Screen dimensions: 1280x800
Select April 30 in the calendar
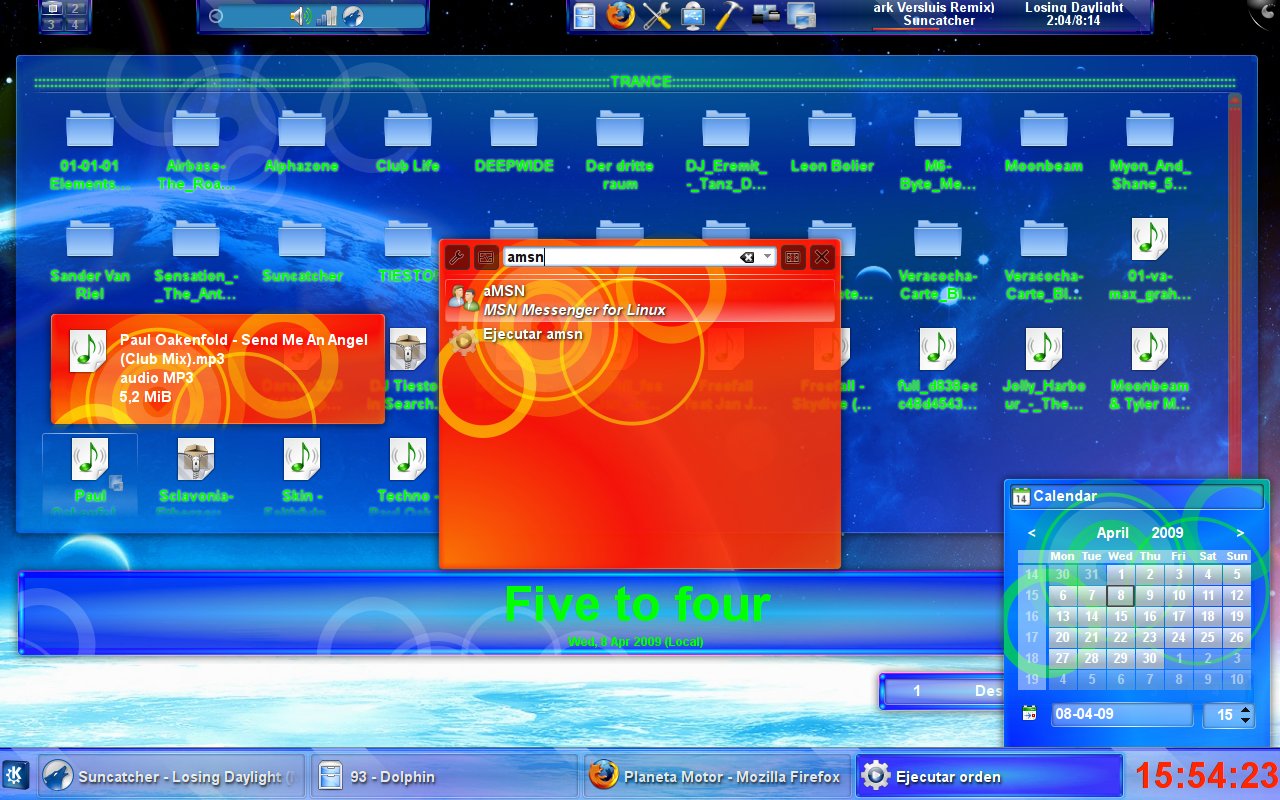1150,658
